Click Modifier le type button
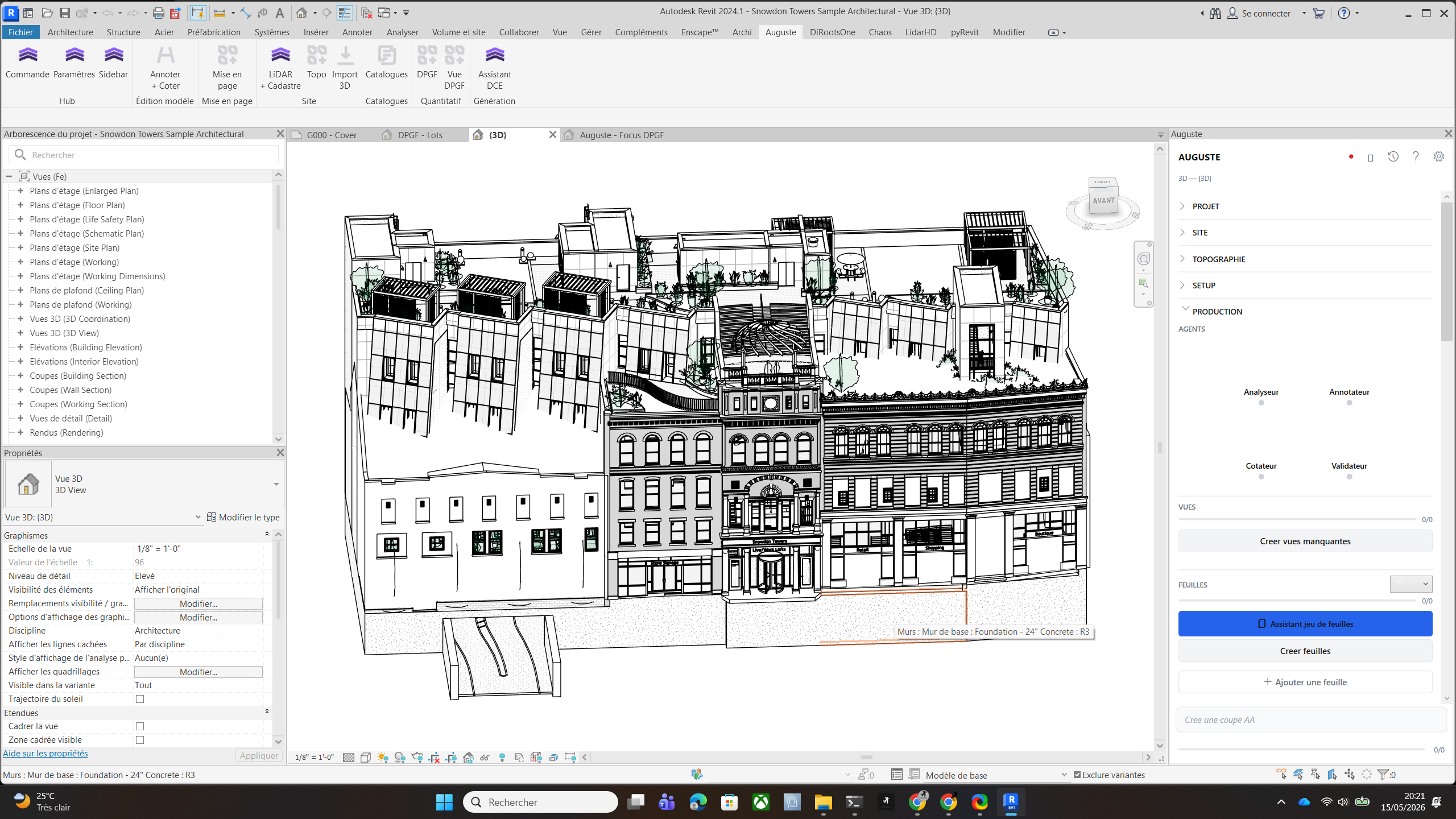1456x819 pixels. pos(243,518)
